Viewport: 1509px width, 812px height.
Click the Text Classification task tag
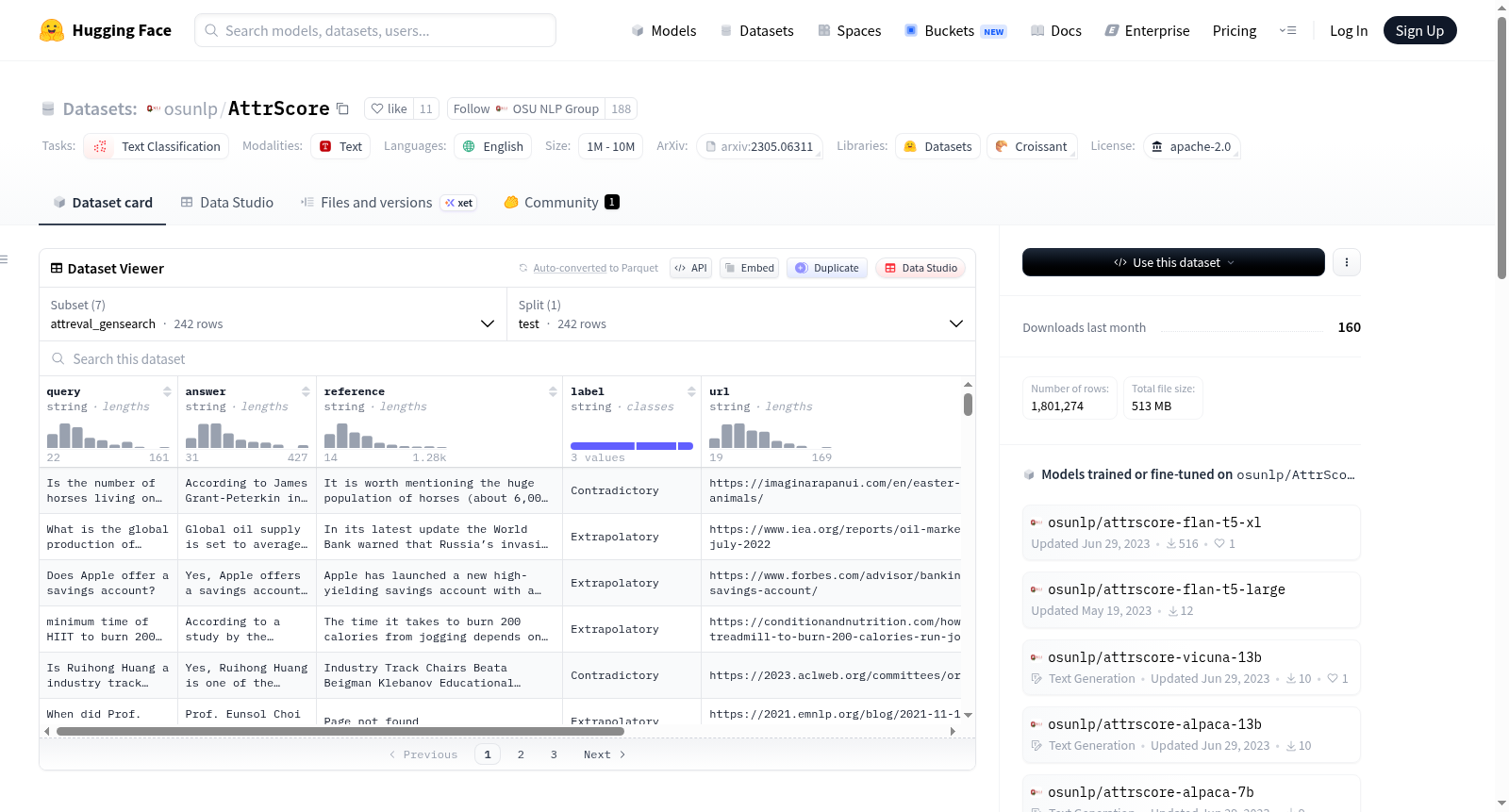point(157,146)
